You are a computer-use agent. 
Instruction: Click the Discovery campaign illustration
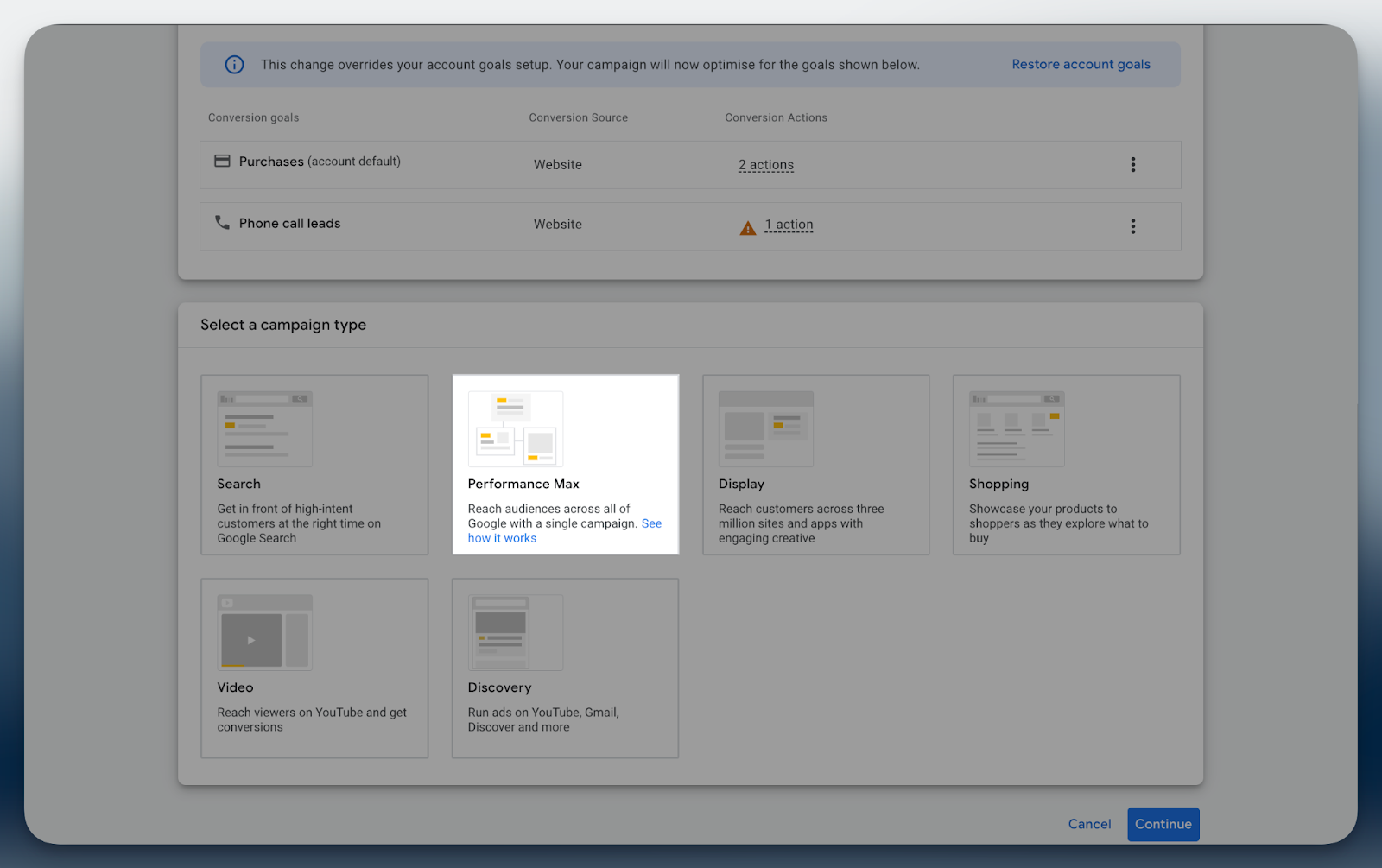click(516, 633)
